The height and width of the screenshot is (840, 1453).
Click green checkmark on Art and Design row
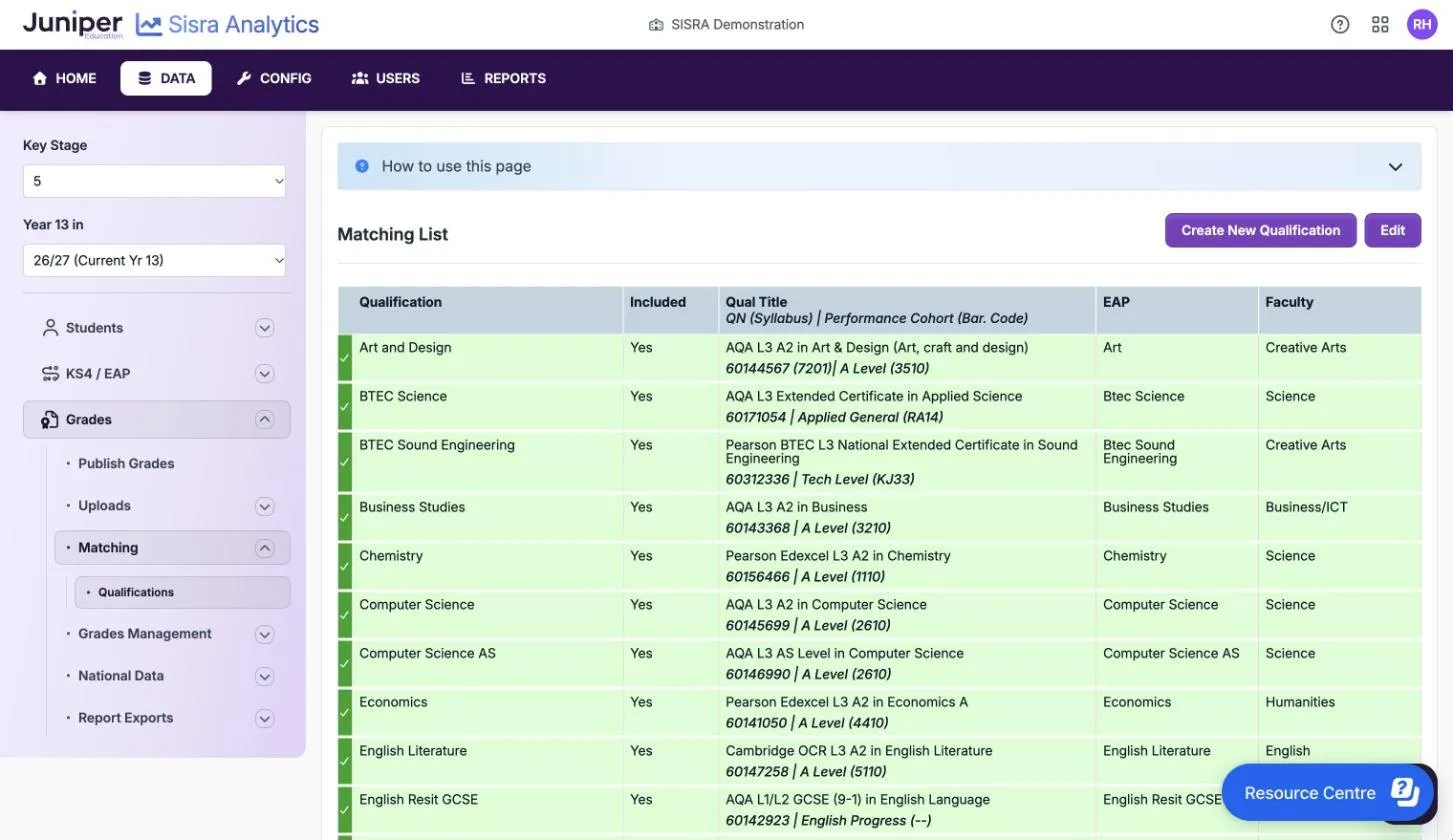pos(345,357)
